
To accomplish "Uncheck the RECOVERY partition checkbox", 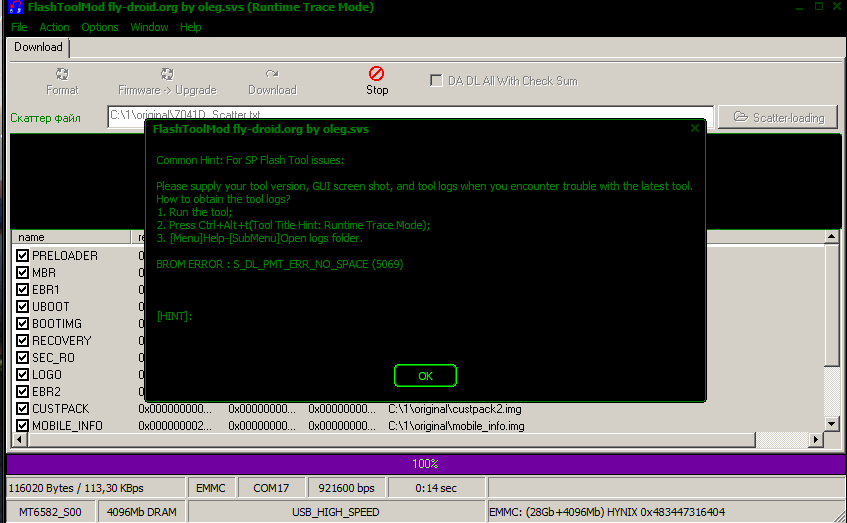I will 23,341.
